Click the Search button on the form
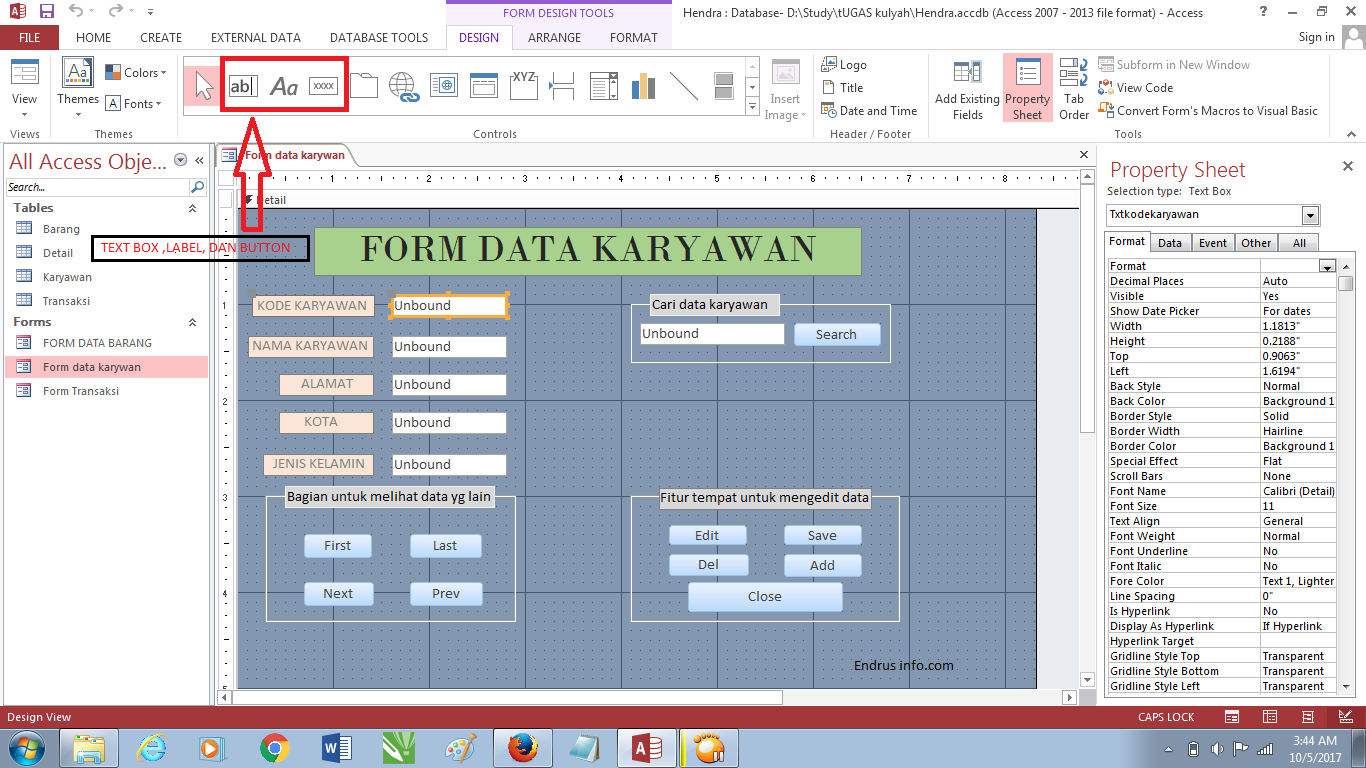The image size is (1366, 768). point(836,334)
